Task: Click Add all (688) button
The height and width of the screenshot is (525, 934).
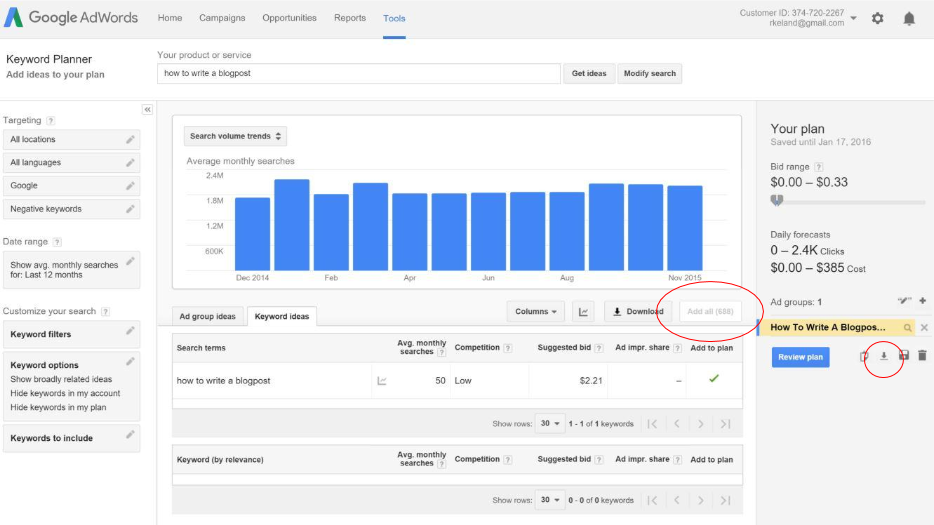Action: 710,312
